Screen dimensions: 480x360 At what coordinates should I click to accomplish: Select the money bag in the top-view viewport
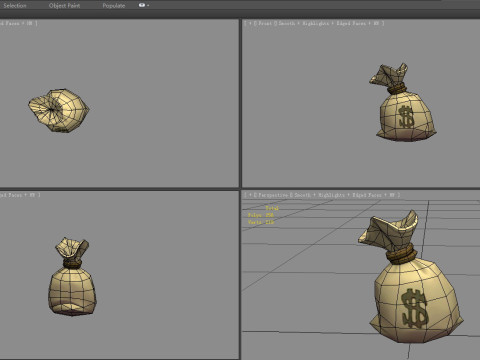pyautogui.click(x=59, y=111)
